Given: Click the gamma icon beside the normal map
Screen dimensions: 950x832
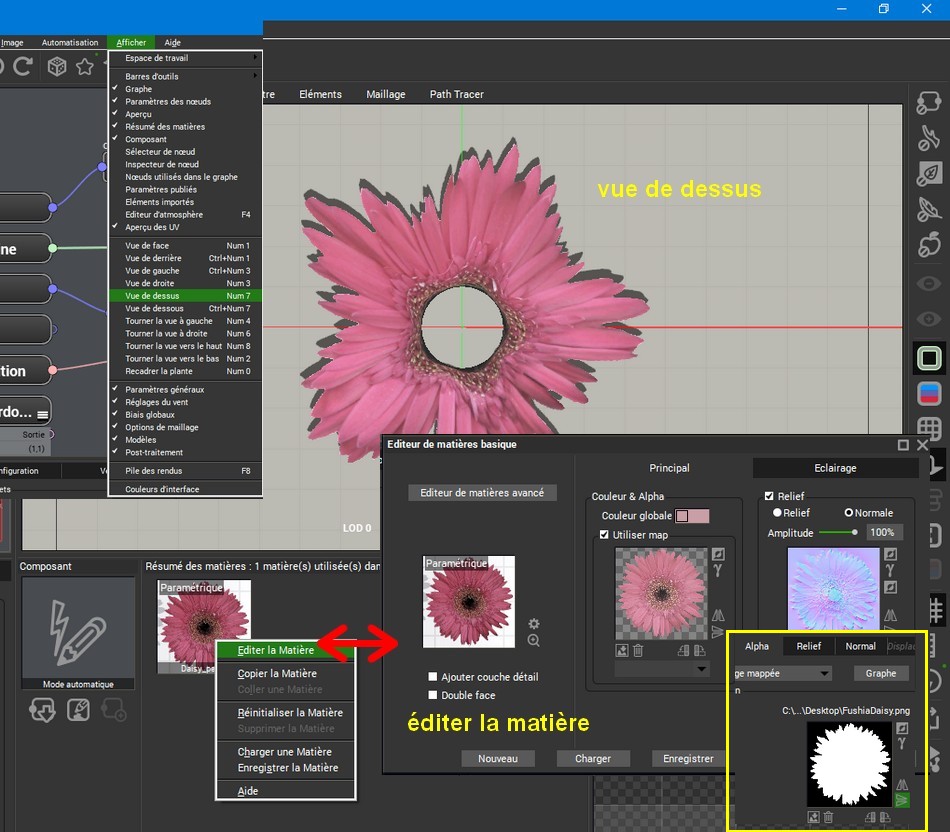Looking at the screenshot, I should [890, 570].
